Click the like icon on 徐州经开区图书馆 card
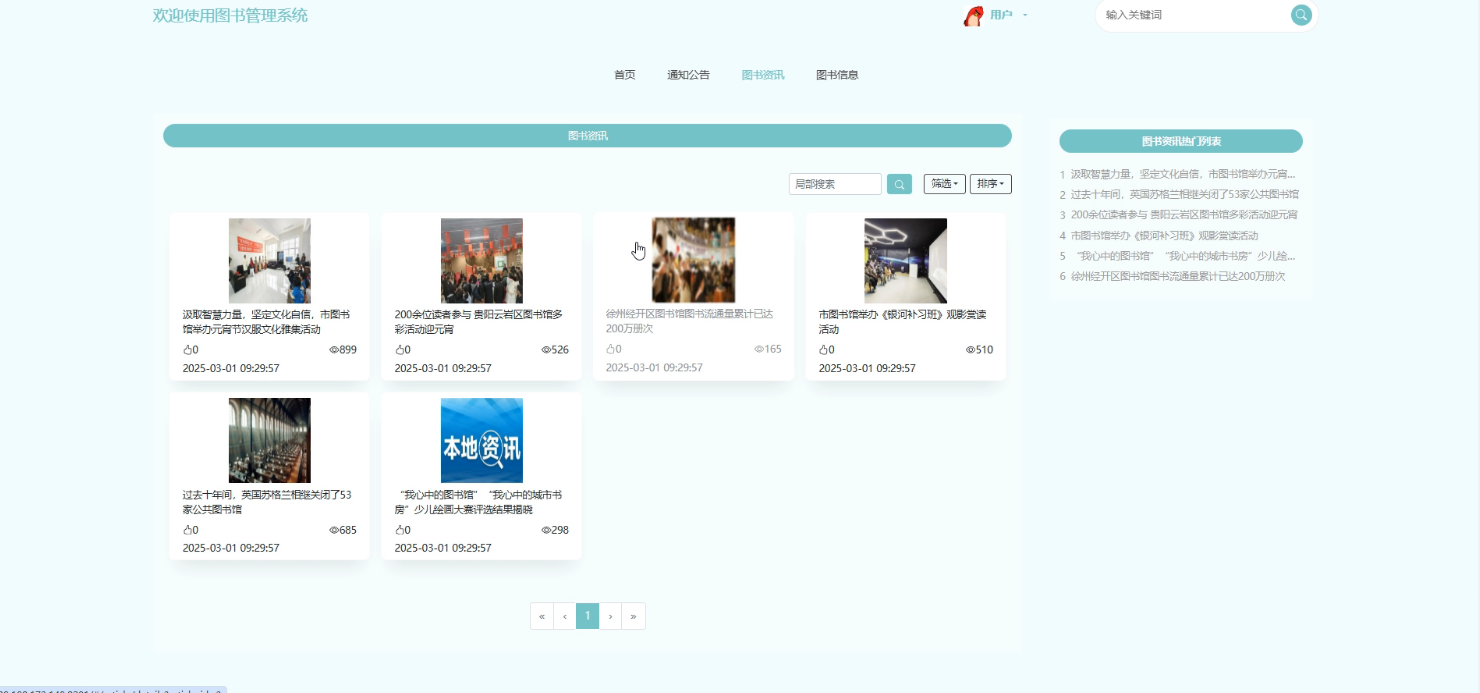 click(611, 349)
